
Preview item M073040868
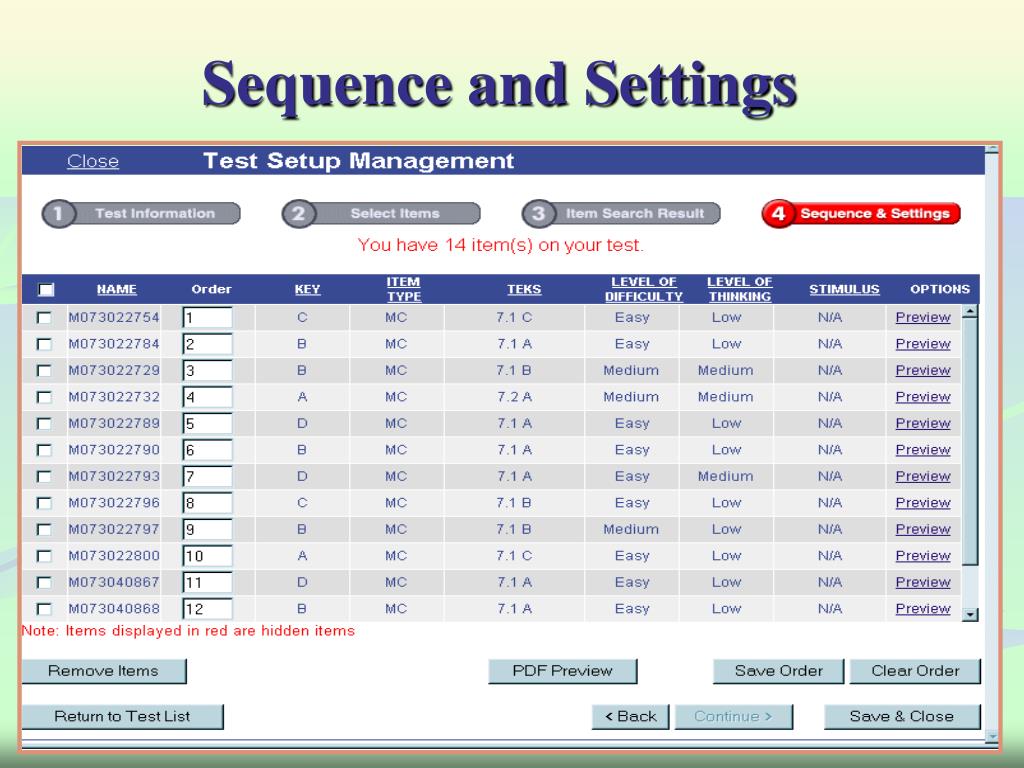point(923,608)
